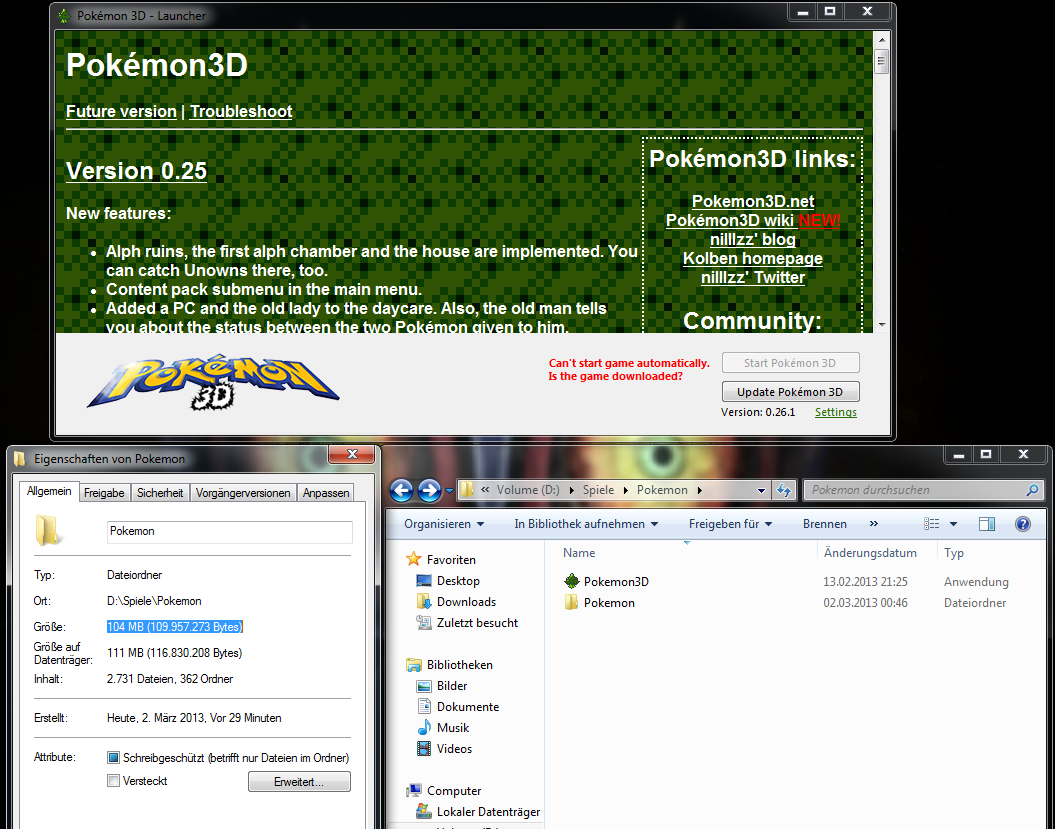Click the search magnifier icon in Explorer

click(1032, 491)
